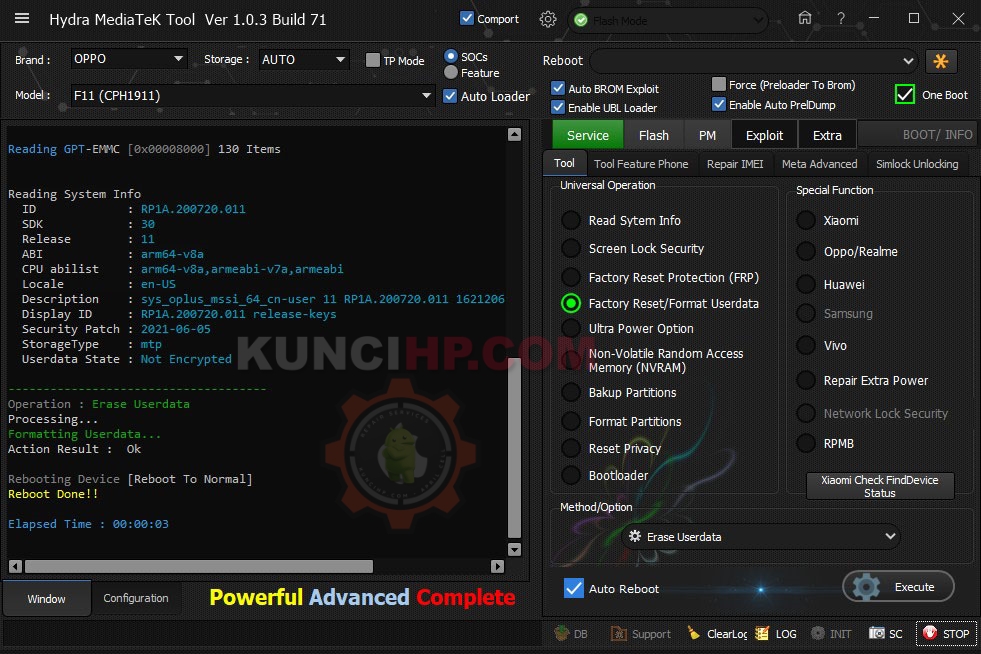
Task: Toggle the One Boot green checkbox
Action: [x=905, y=95]
